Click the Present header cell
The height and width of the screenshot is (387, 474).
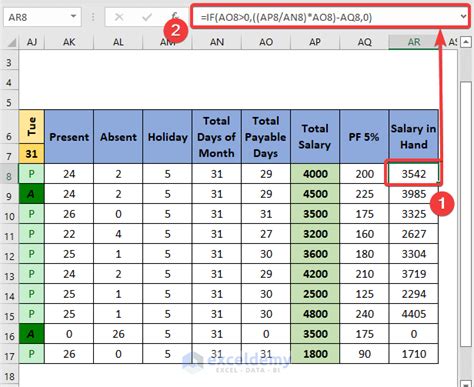[69, 137]
